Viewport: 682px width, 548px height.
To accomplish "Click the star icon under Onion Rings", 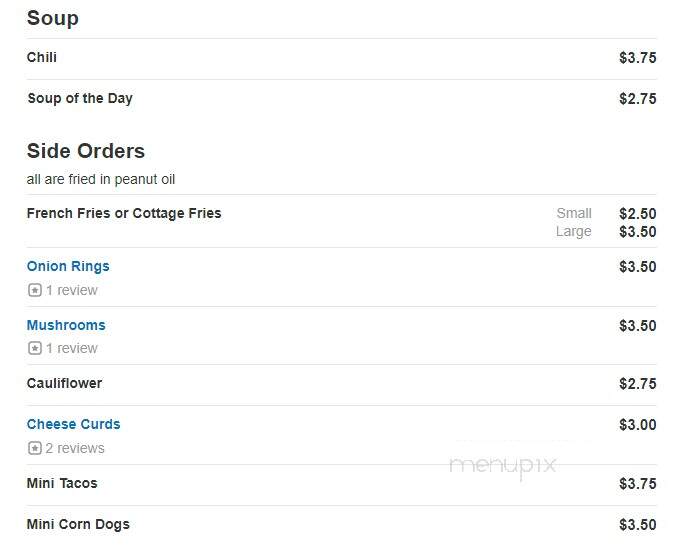I will click(35, 290).
